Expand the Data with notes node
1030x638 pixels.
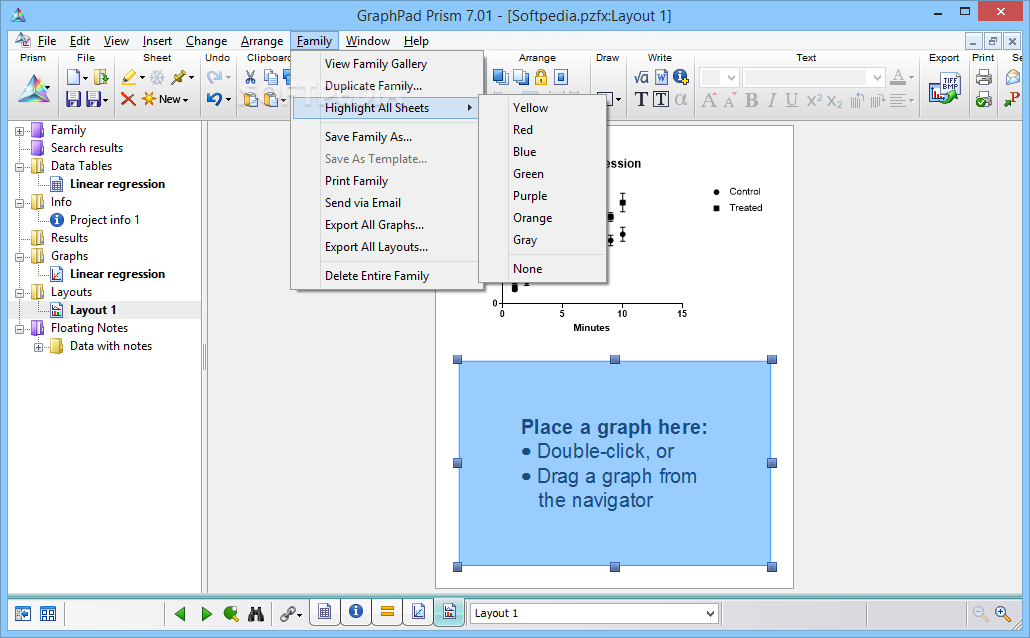coord(39,347)
